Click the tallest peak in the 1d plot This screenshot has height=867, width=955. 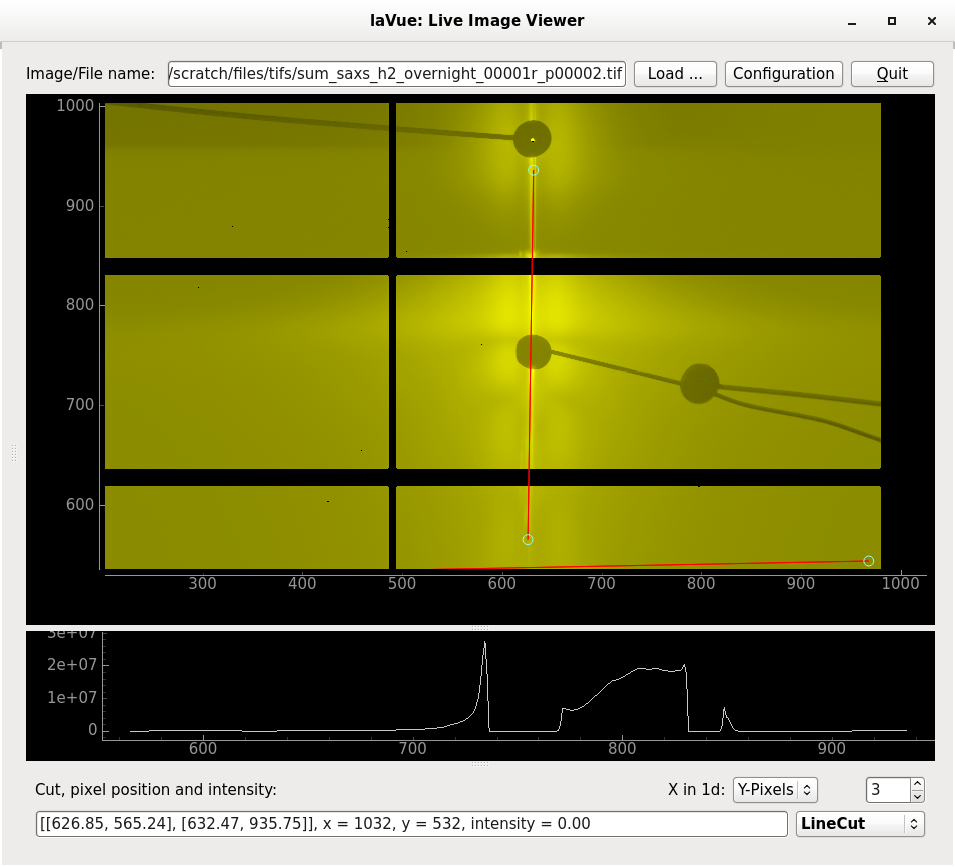coord(485,644)
